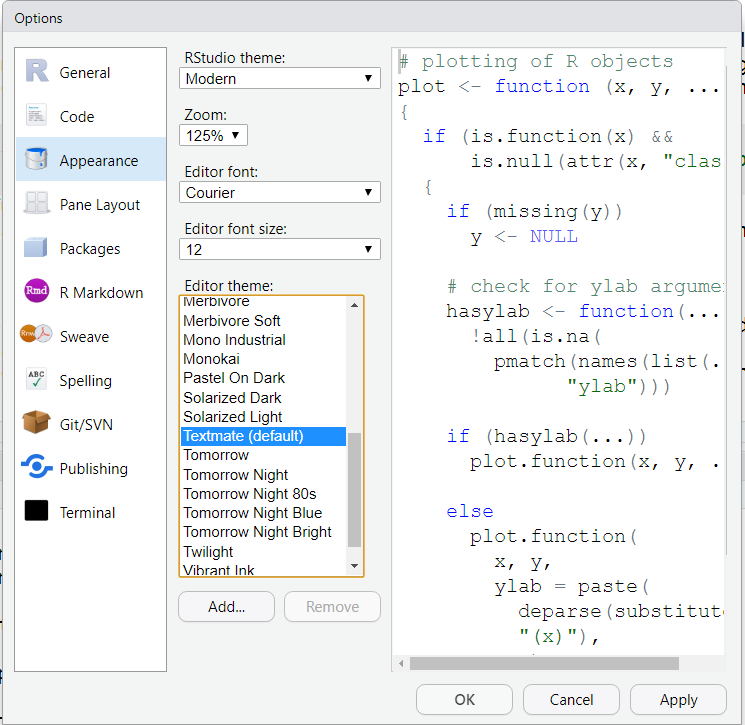This screenshot has width=745, height=725.
Task: Open the Git/SVN box icon
Action: click(37, 424)
